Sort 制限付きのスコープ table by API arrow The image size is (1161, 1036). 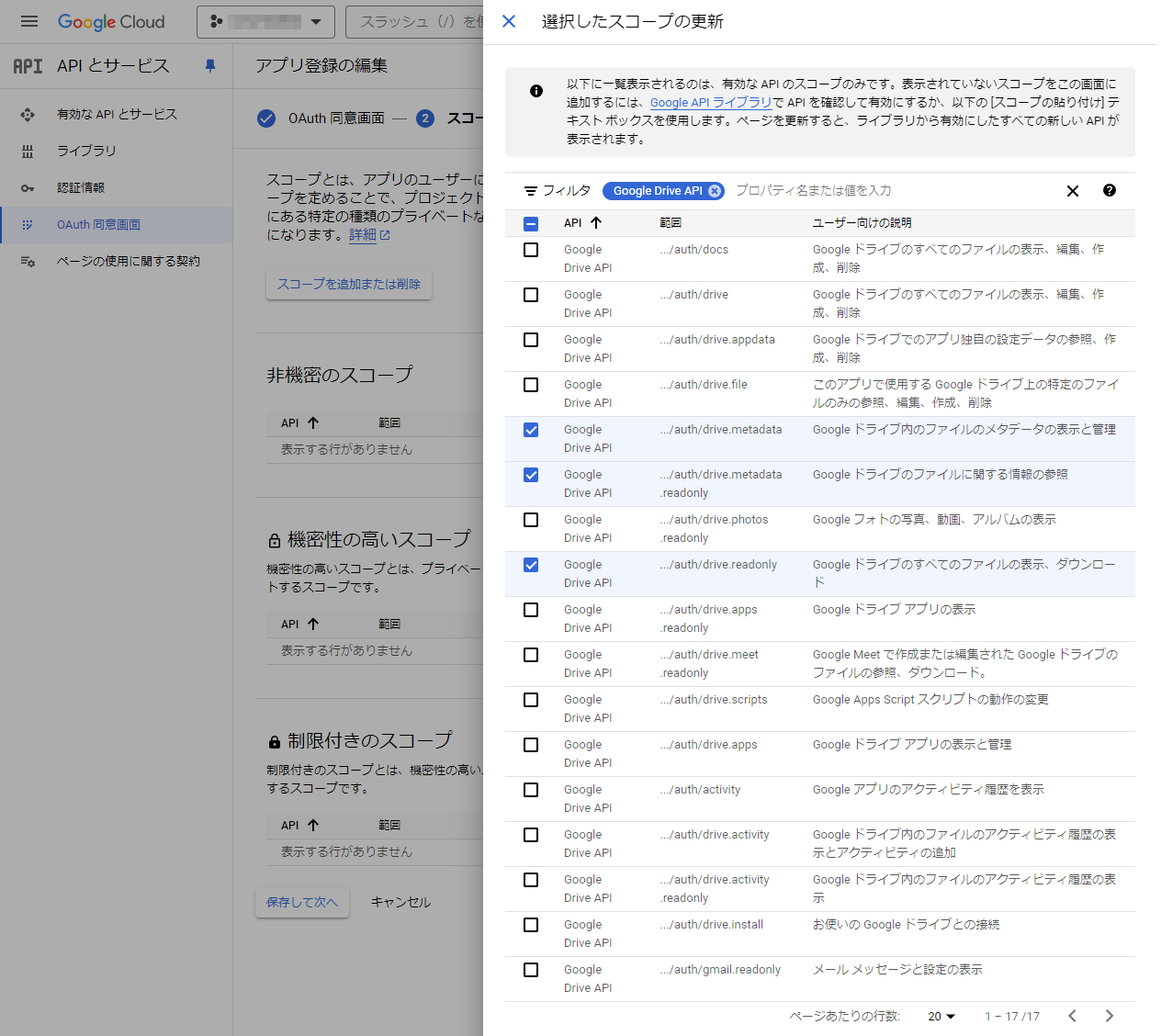coord(313,825)
